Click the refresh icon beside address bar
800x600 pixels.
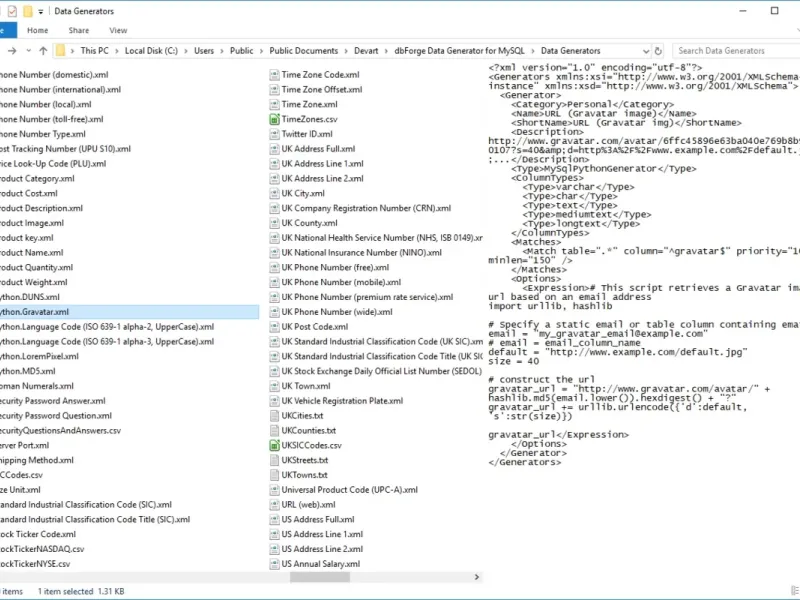pyautogui.click(x=658, y=51)
